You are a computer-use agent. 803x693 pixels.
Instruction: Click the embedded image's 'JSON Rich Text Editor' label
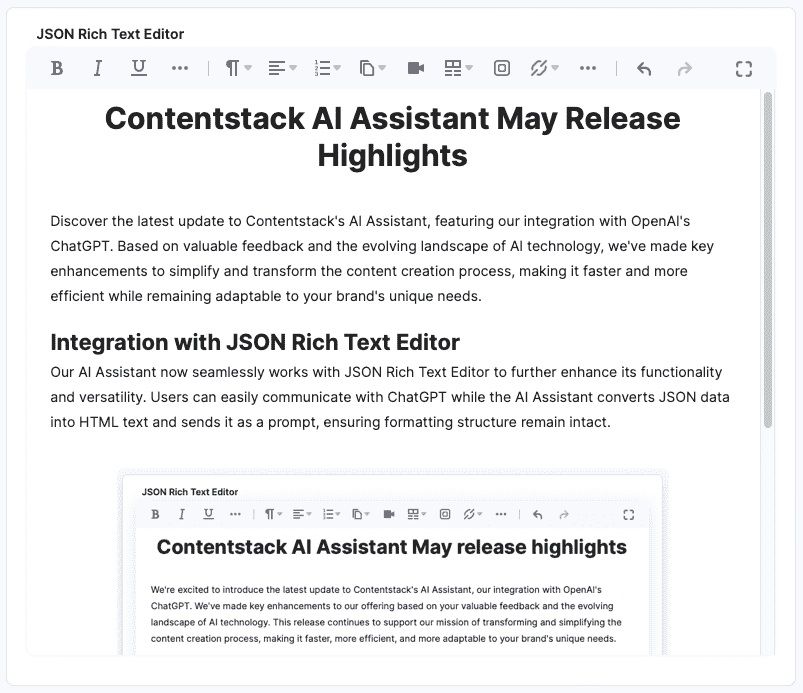(190, 492)
